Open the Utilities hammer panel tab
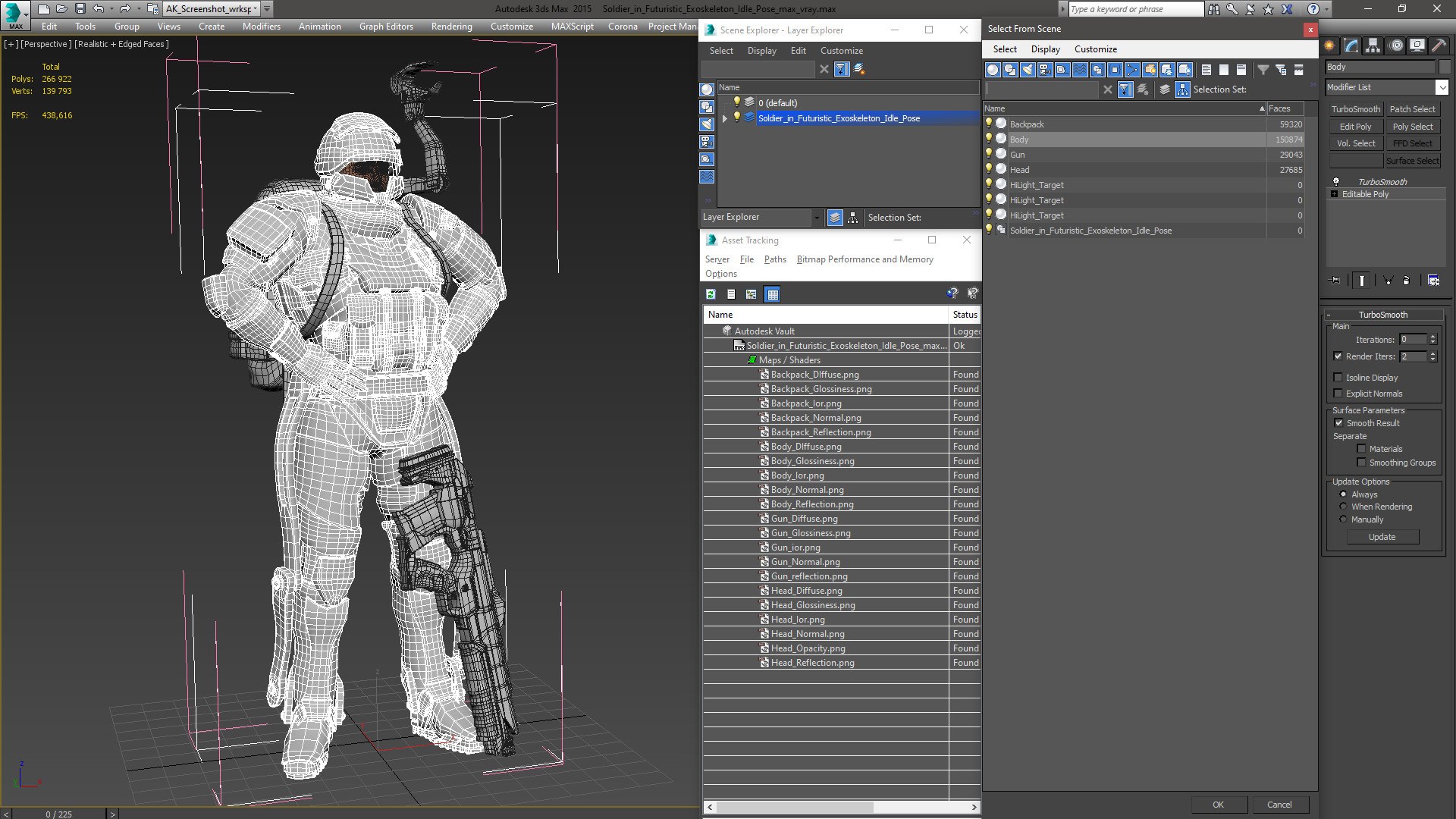 (1439, 45)
